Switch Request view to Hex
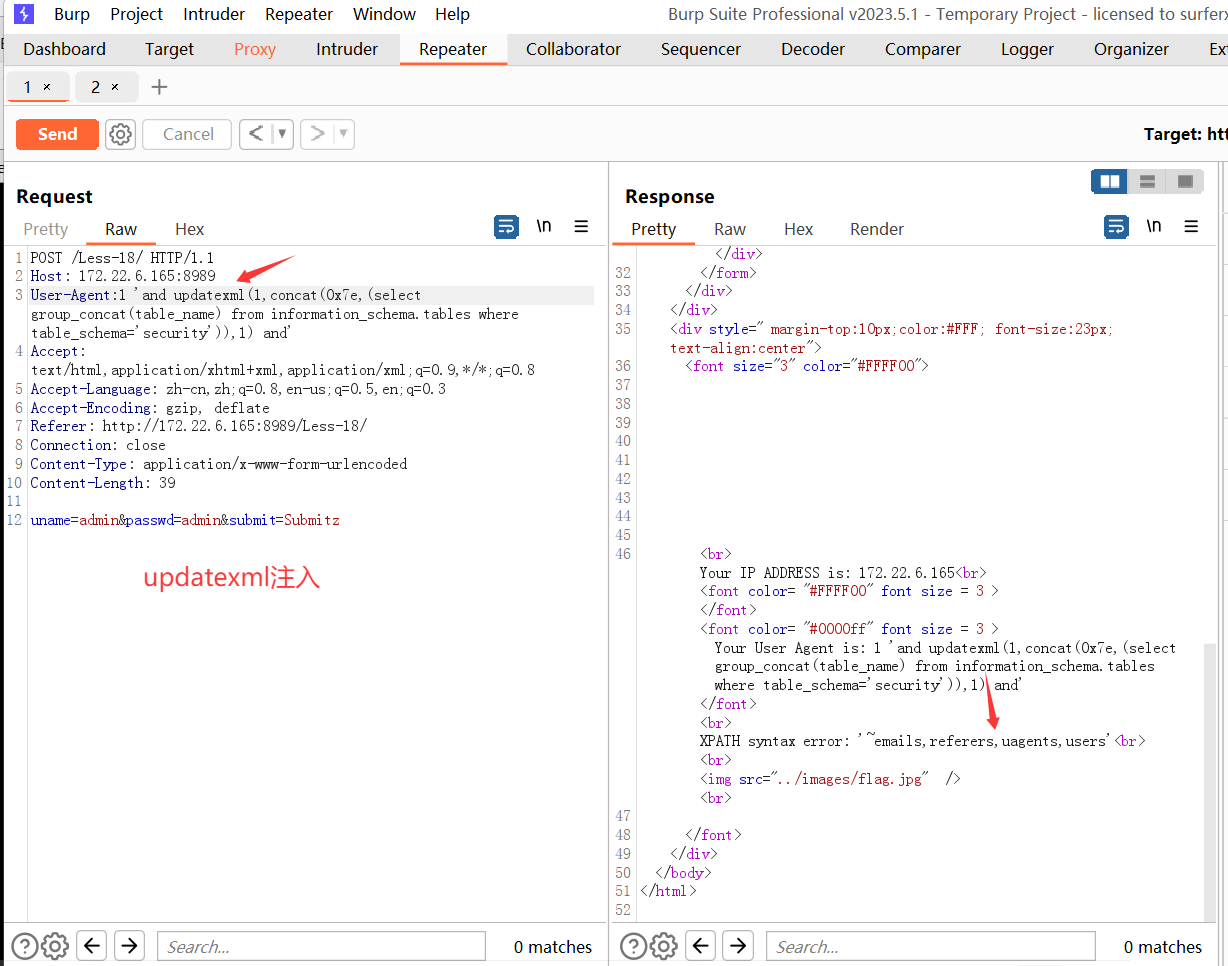 click(189, 229)
